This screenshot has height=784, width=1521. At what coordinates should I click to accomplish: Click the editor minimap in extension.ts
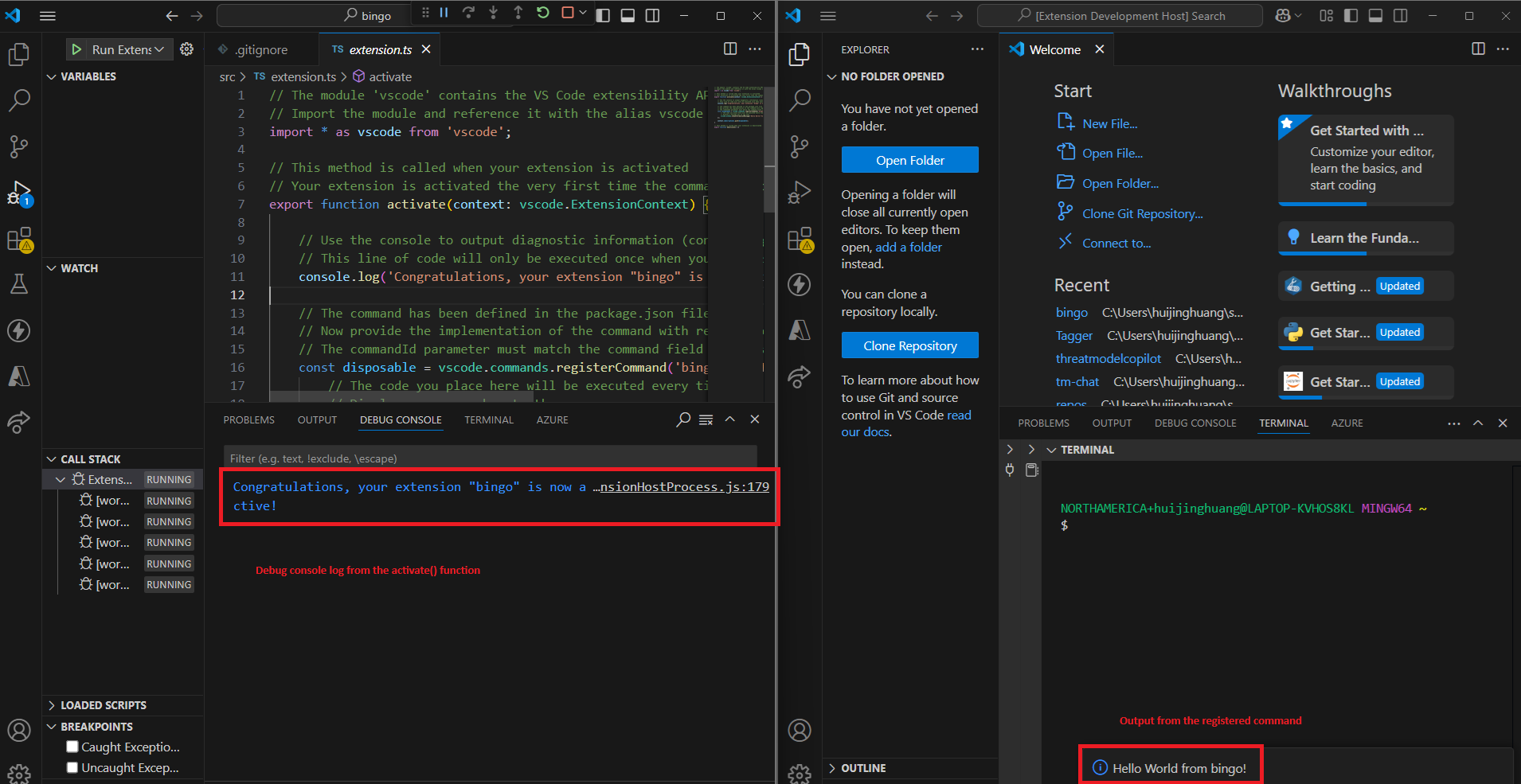click(x=738, y=107)
